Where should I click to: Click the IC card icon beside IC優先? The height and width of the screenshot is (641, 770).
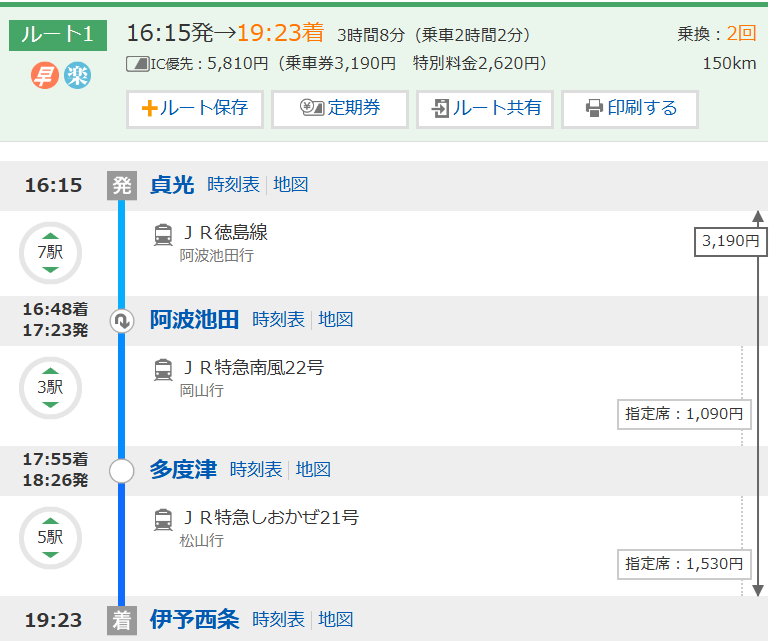(x=138, y=64)
